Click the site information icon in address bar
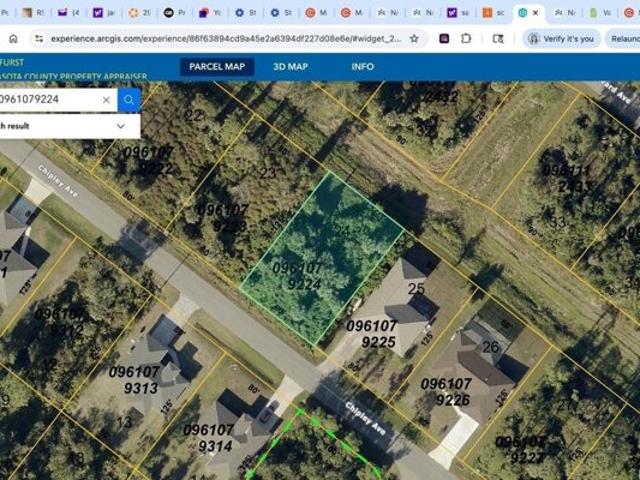Image resolution: width=640 pixels, height=480 pixels. pos(39,38)
